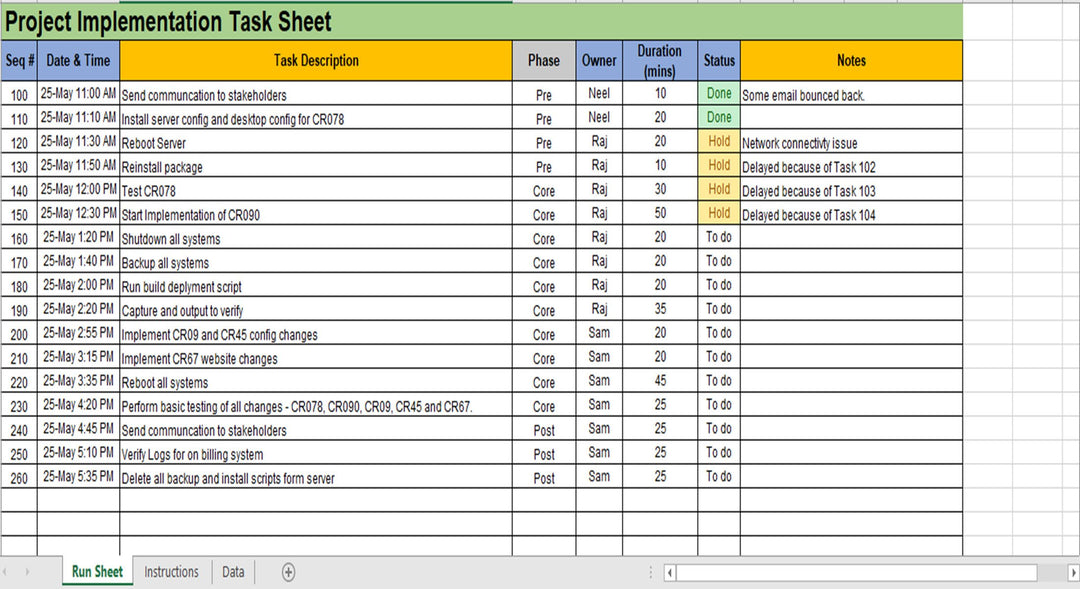Select the To do status of task 260
Screen dimensions: 1080x589
pyautogui.click(x=719, y=477)
